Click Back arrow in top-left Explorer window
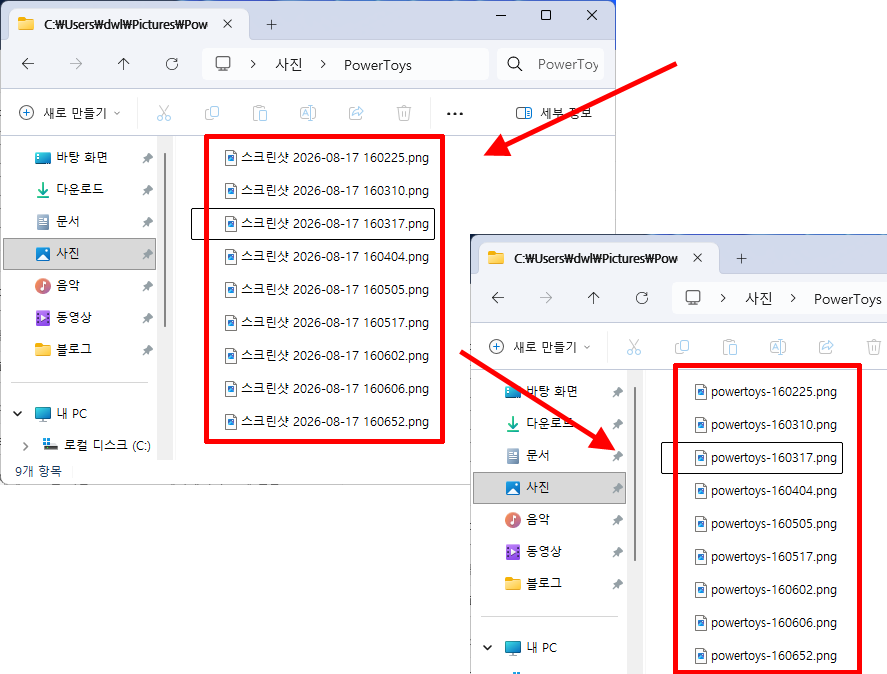Viewport: 887px width, 674px height. tap(28, 64)
